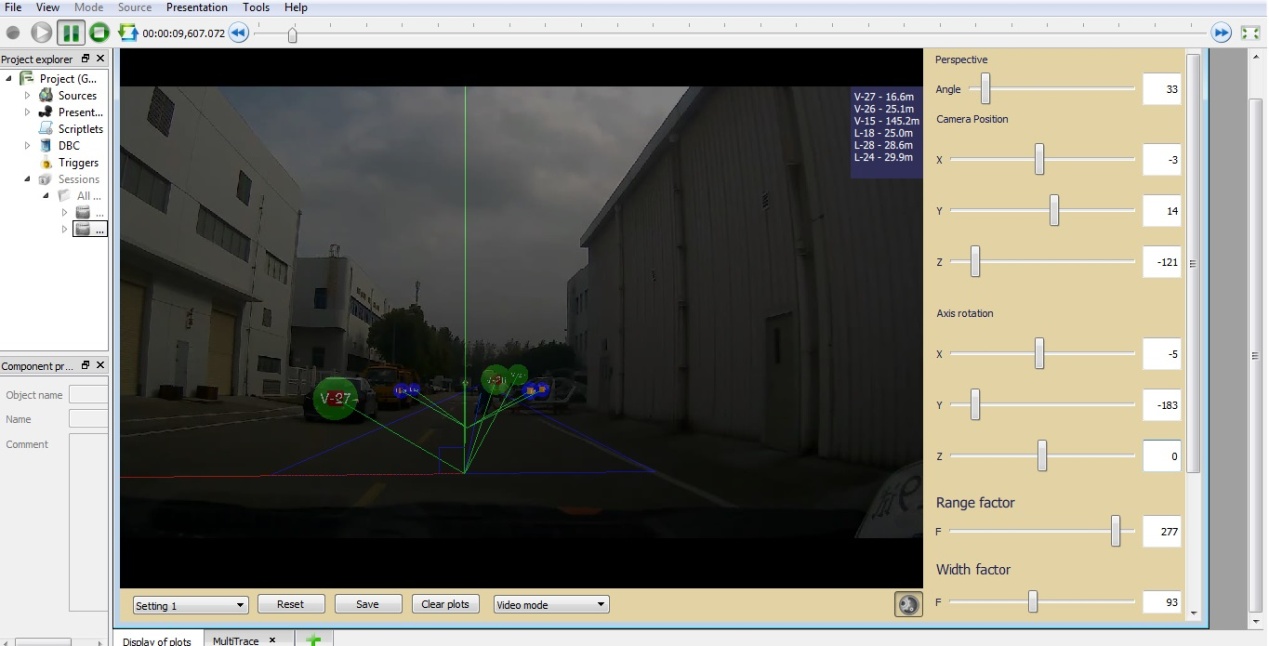This screenshot has width=1269, height=646.
Task: Click the Axis rotation Y slider handle
Action: coord(975,404)
